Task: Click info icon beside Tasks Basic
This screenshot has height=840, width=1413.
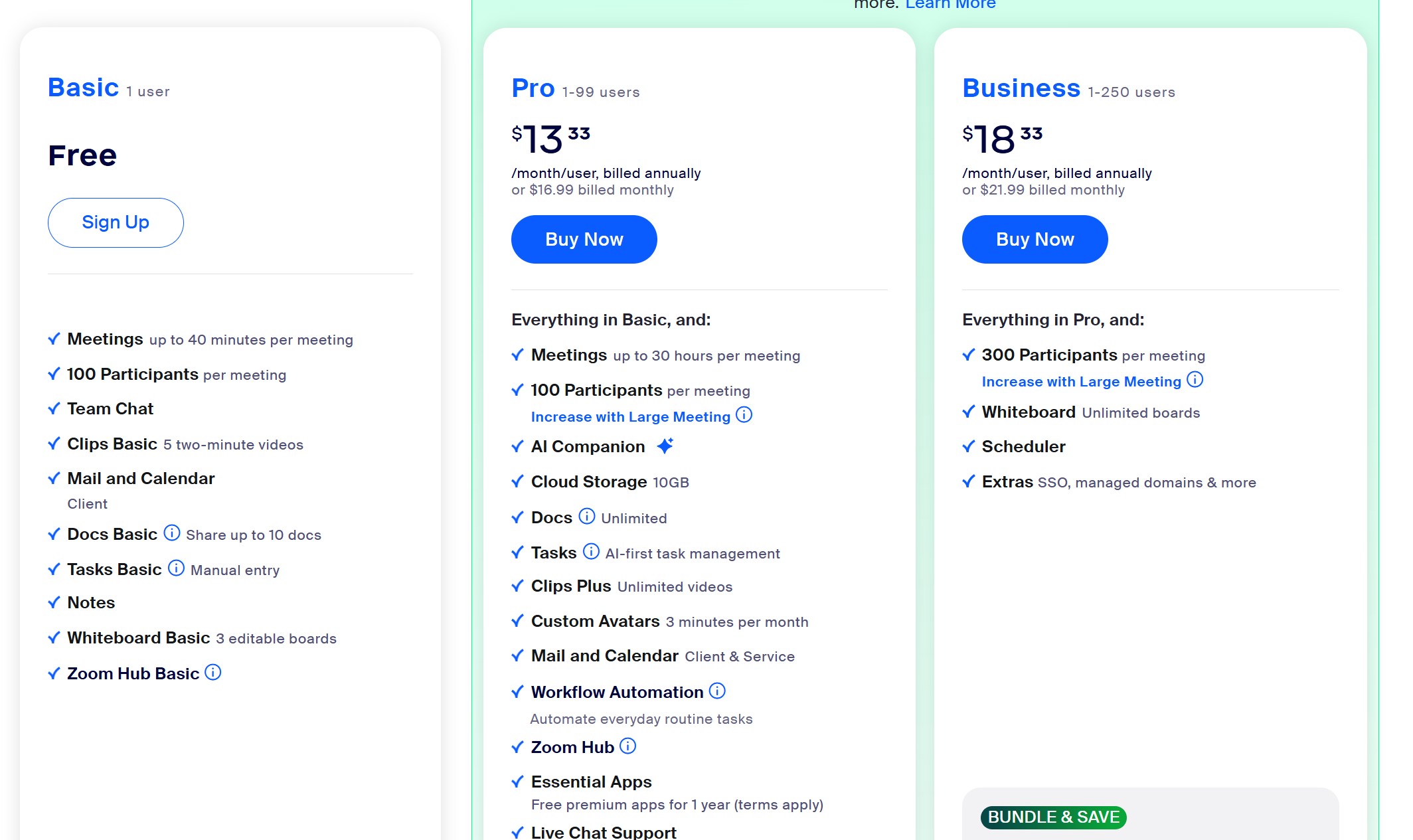Action: [176, 568]
